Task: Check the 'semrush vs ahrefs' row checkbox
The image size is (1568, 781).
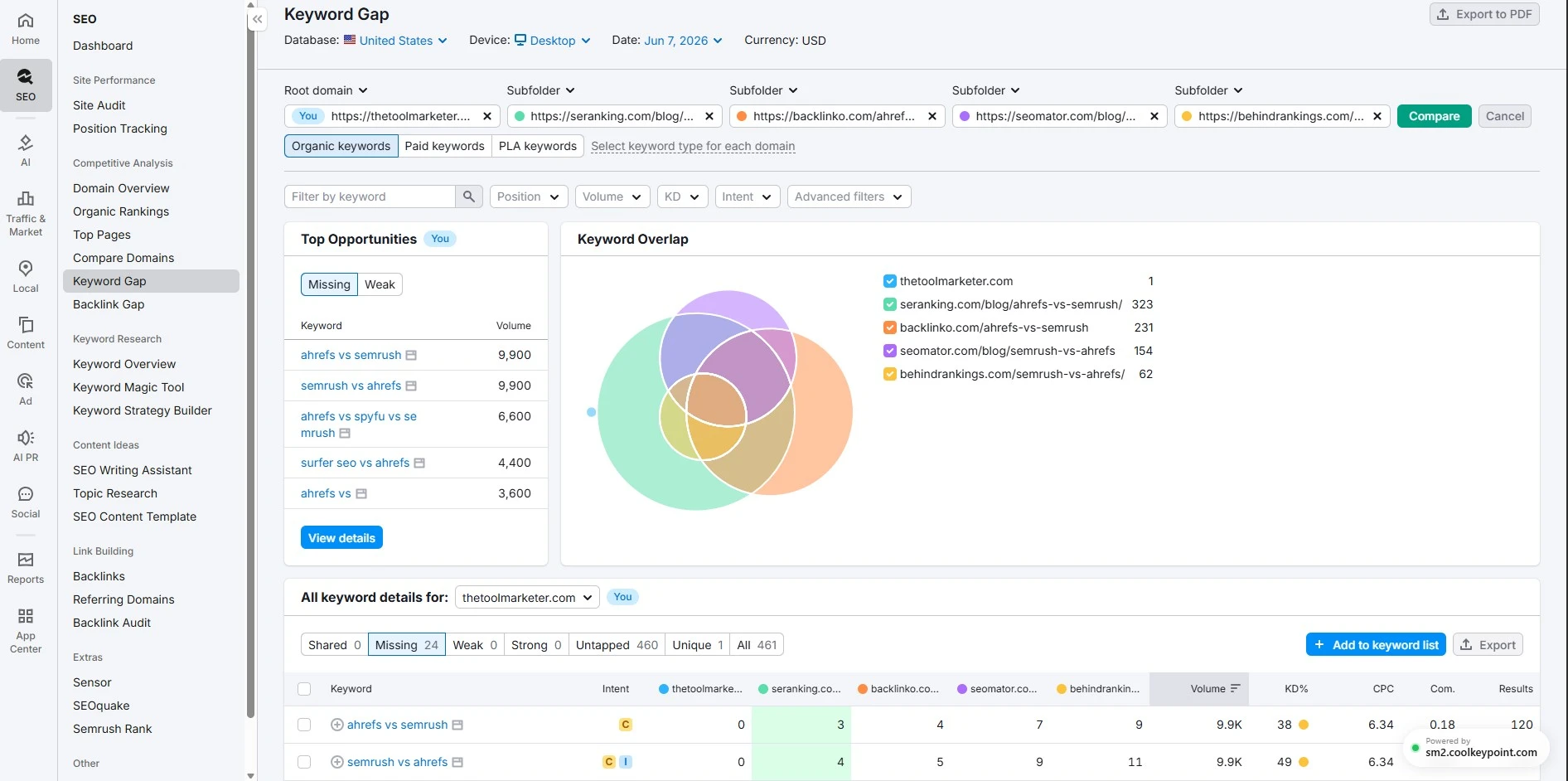Action: click(304, 762)
